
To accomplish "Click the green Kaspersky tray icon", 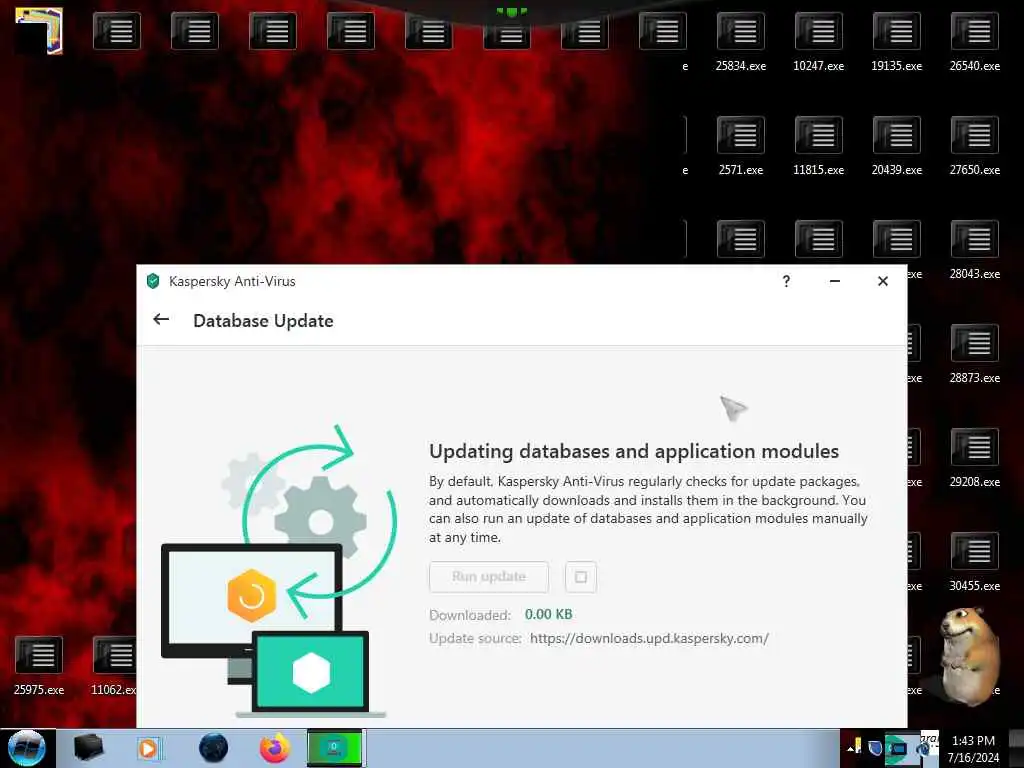I will coord(896,748).
